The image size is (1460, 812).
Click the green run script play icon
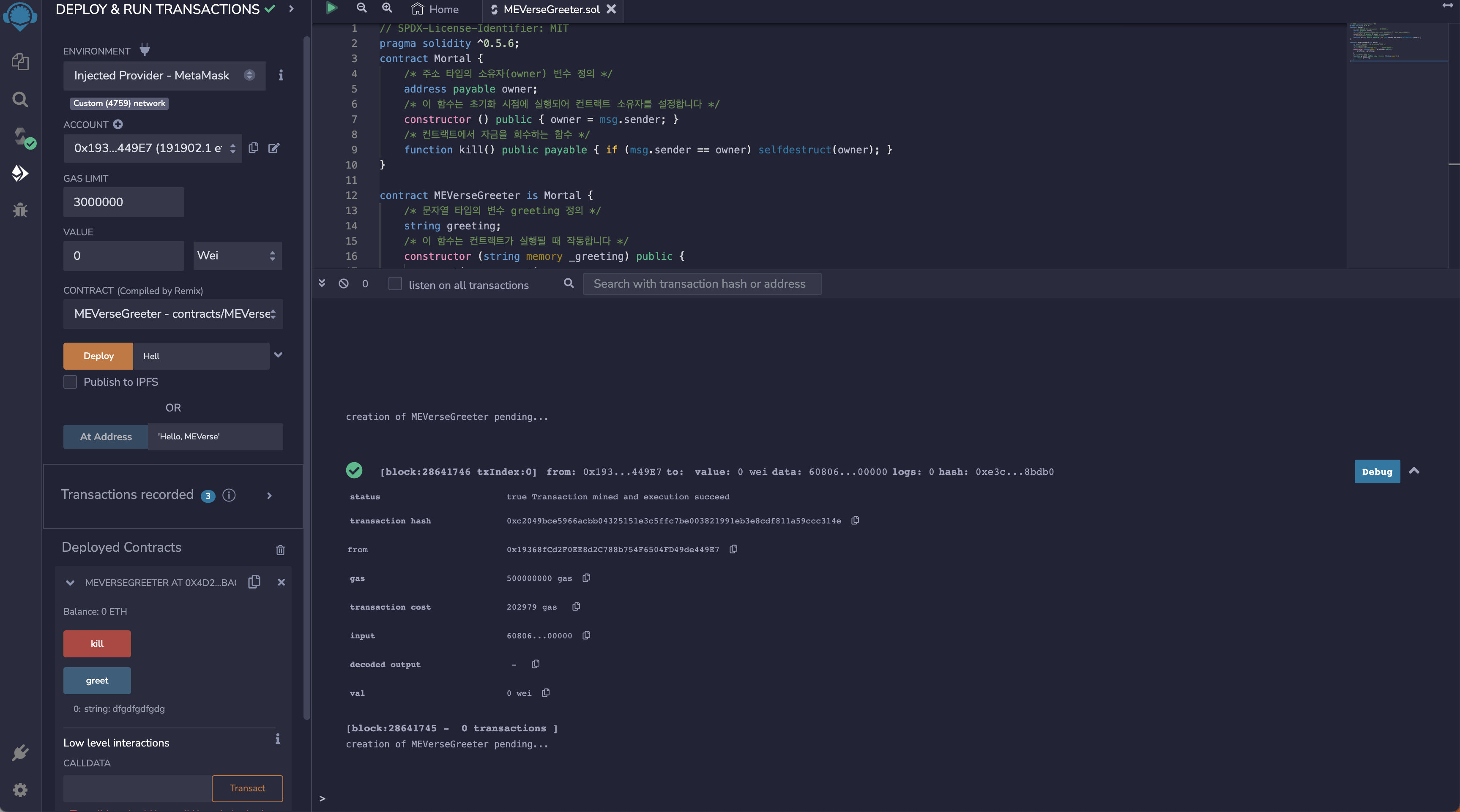coord(332,8)
